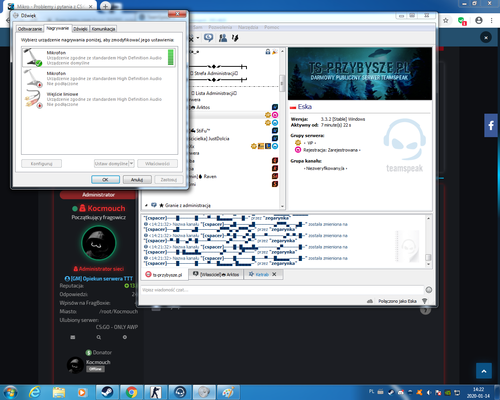
Task: Click the round dark close button on forum page
Action: pos(486,37)
